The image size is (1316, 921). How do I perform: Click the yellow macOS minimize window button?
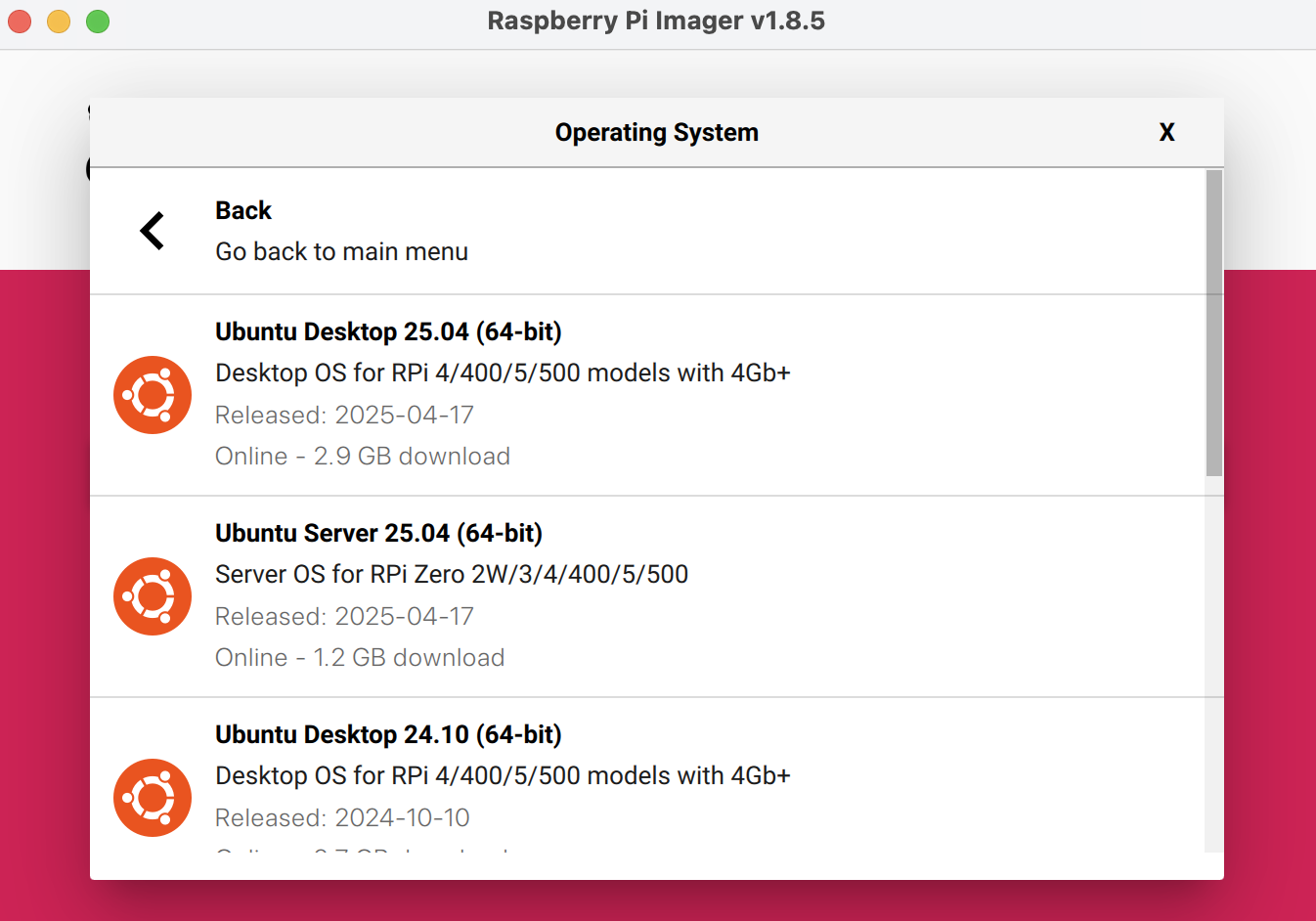[x=59, y=22]
